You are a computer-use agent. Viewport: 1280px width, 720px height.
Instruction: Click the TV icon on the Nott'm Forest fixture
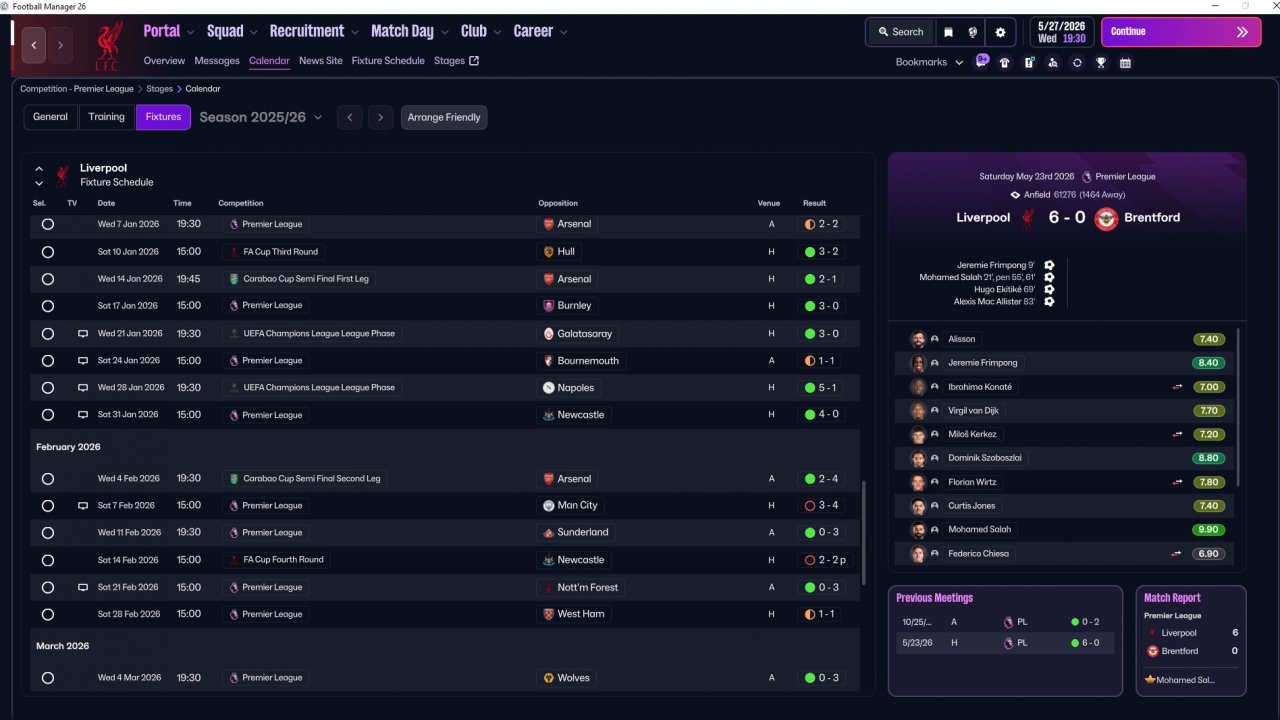[x=83, y=588]
